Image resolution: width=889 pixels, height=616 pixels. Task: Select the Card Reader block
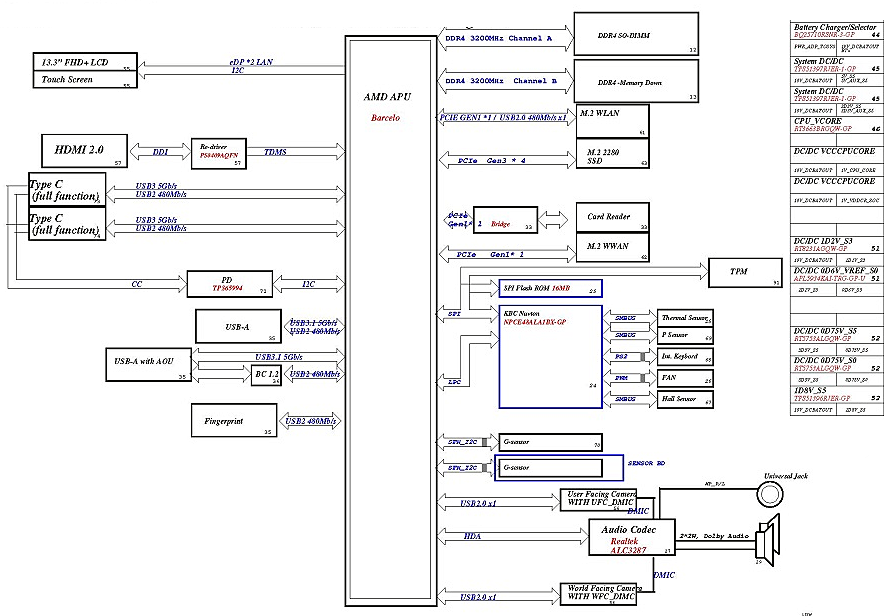click(611, 217)
